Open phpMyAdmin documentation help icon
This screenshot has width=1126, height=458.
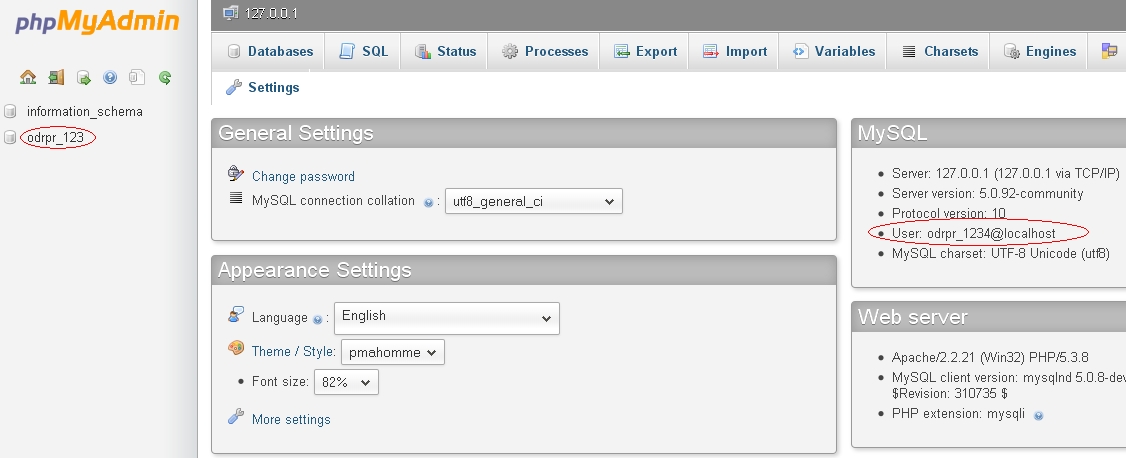point(110,78)
